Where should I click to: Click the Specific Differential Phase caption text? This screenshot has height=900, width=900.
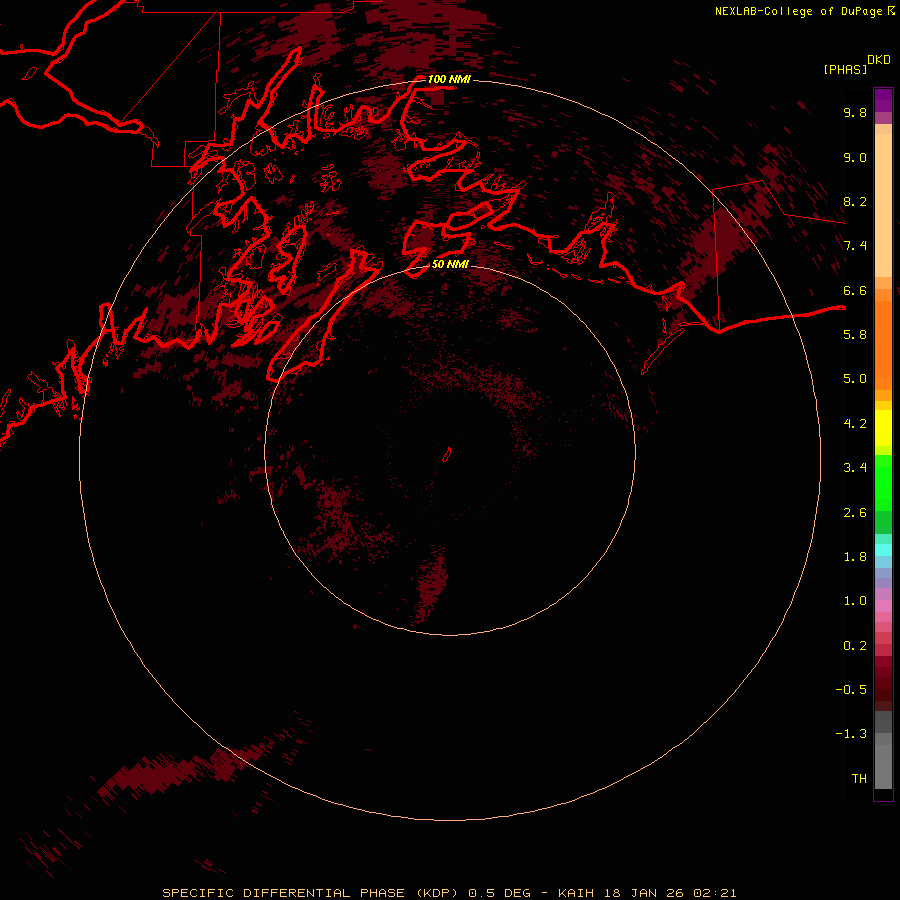(449, 892)
